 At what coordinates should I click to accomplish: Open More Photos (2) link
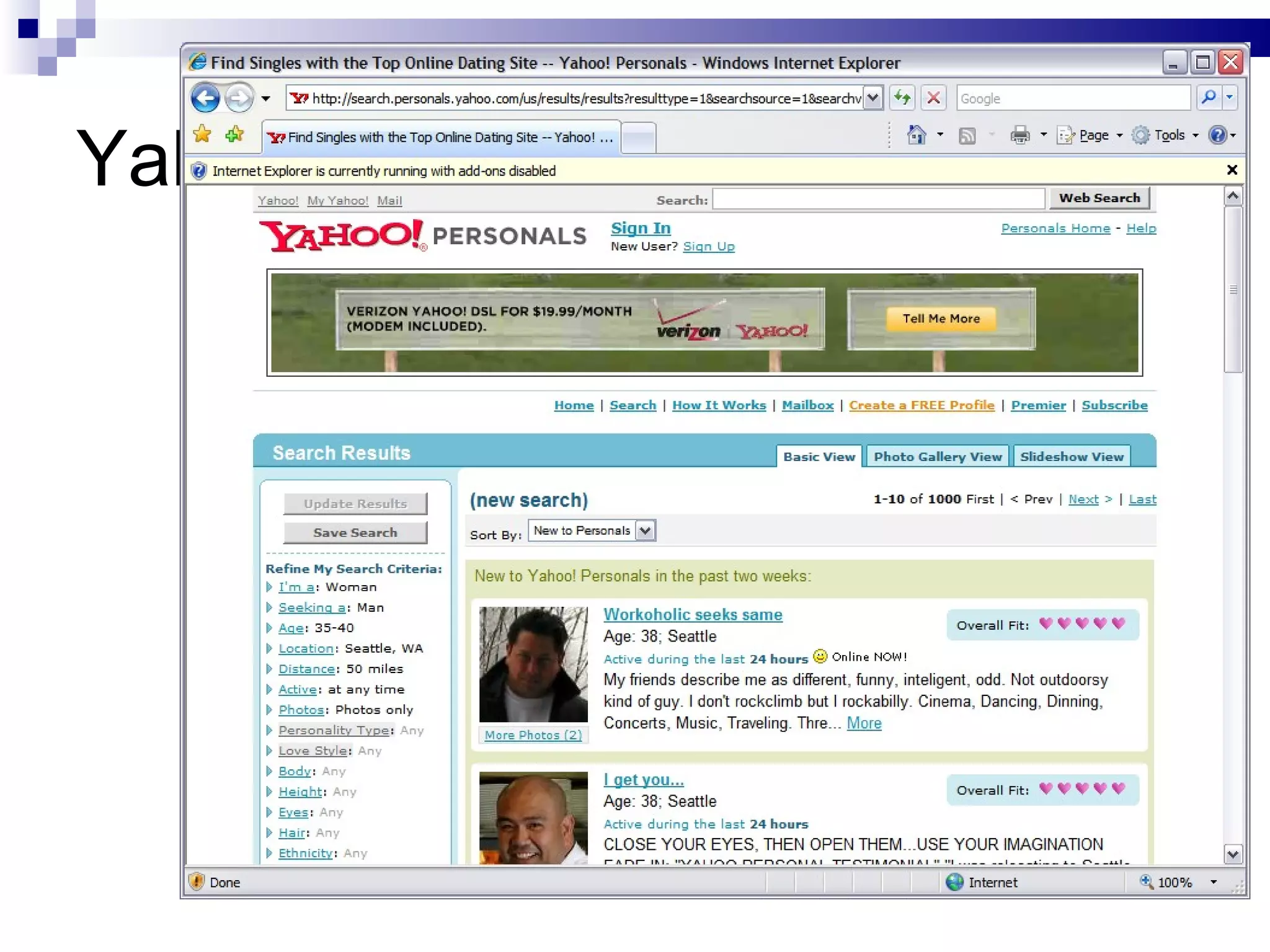point(533,735)
